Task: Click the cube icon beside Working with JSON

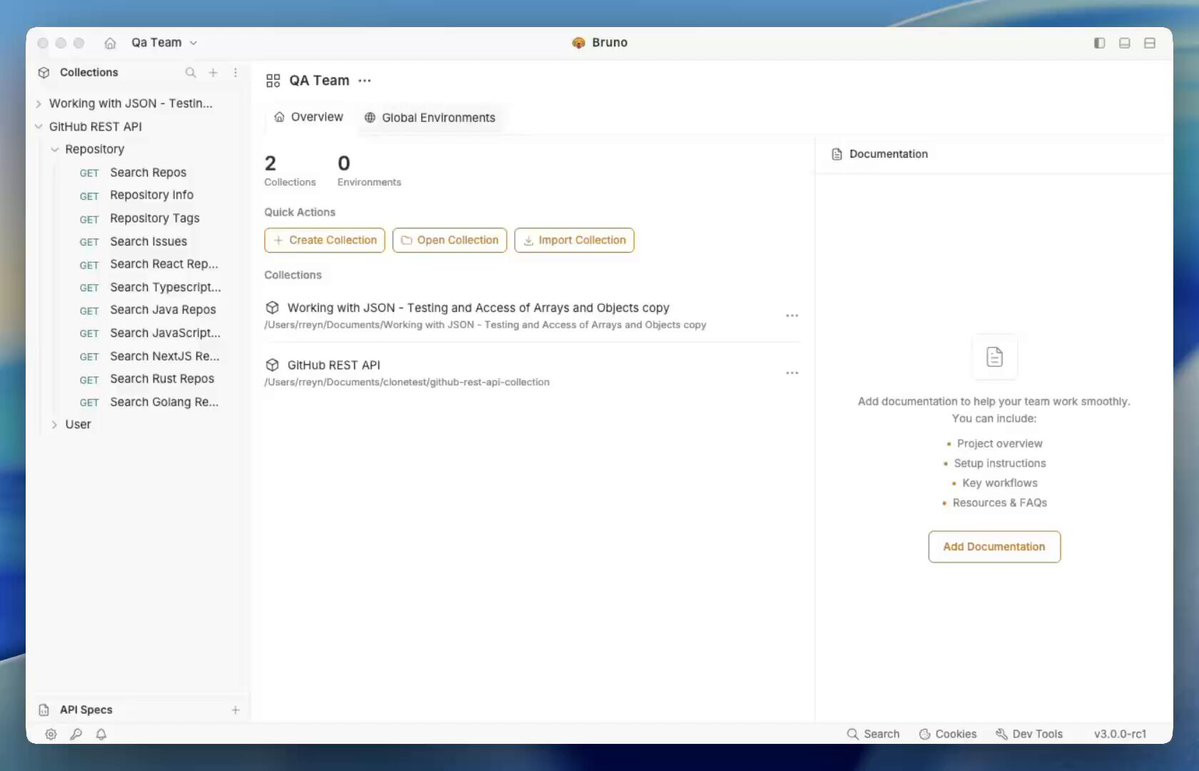Action: click(x=272, y=307)
